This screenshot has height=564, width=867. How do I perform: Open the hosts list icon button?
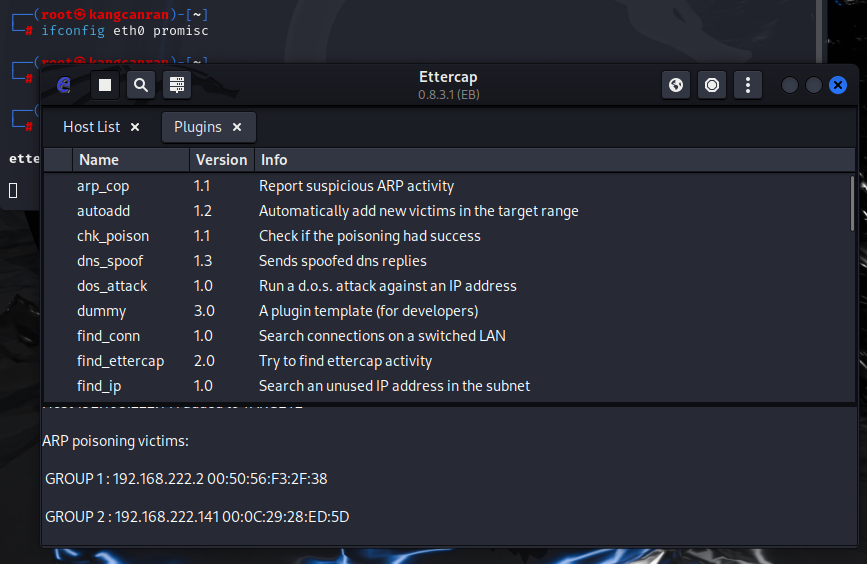click(x=176, y=85)
